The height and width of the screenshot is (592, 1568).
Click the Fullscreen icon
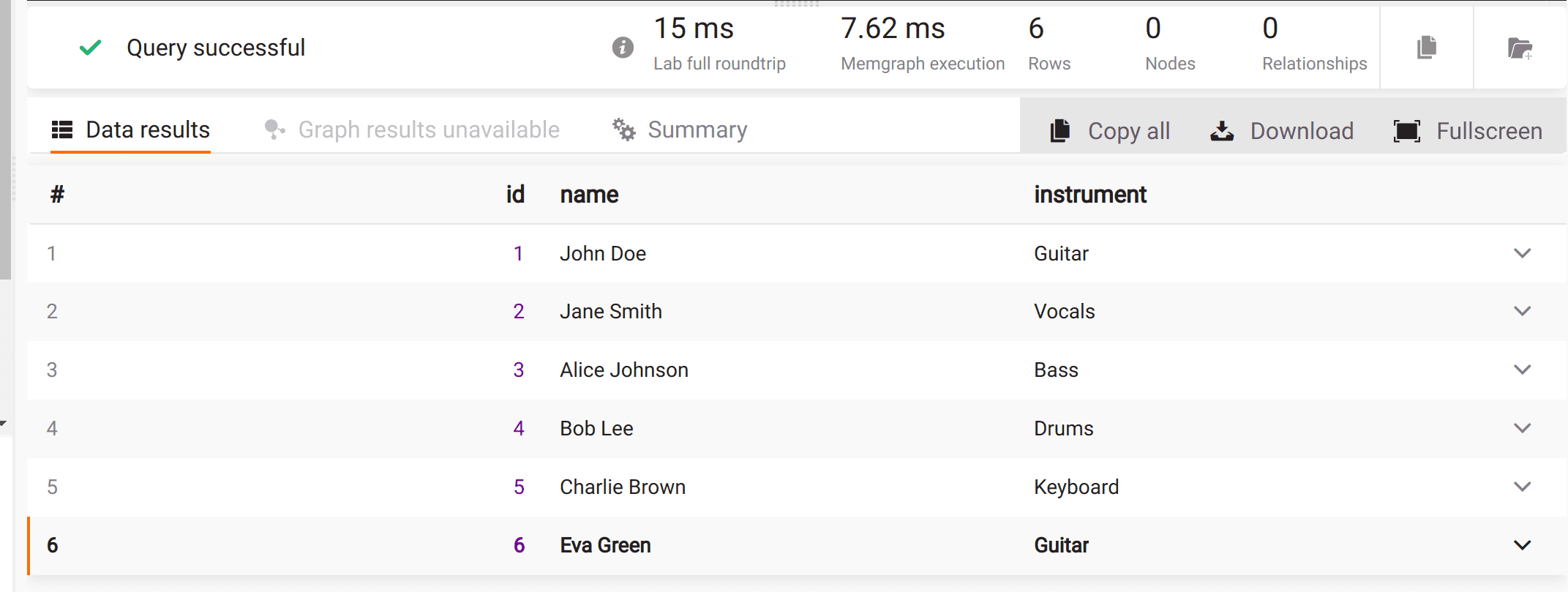[x=1407, y=131]
